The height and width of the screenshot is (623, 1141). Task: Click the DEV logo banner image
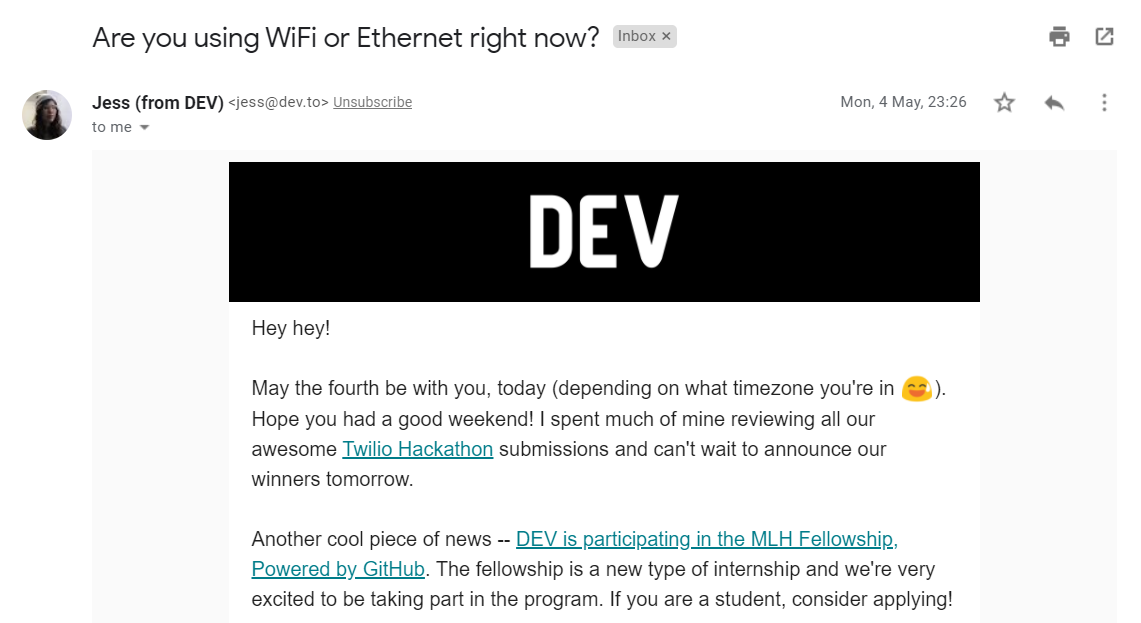pos(604,231)
